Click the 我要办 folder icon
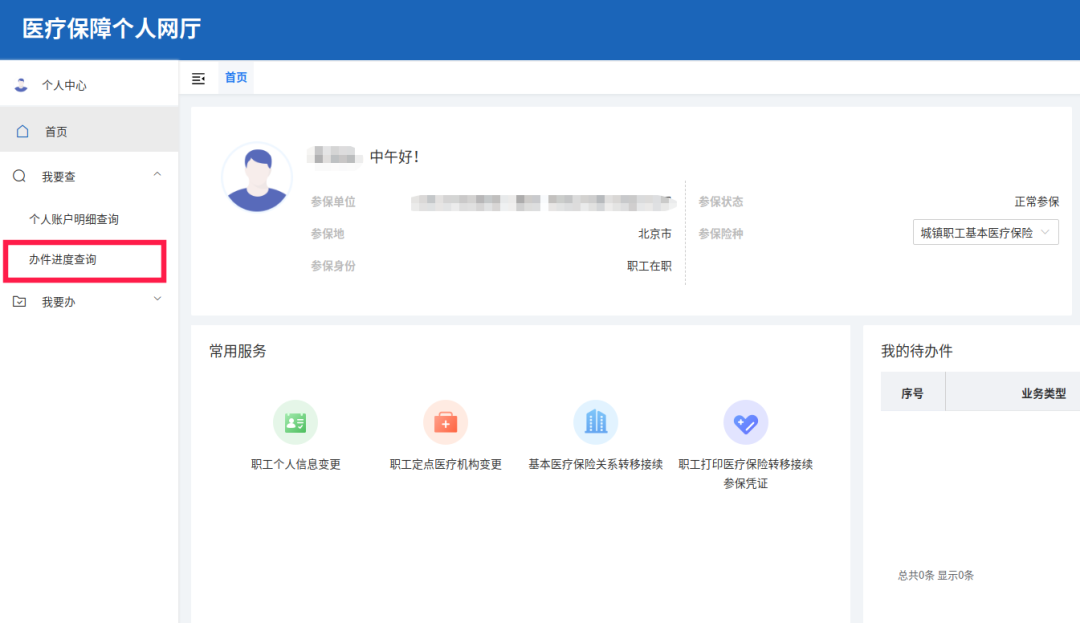 pos(20,301)
